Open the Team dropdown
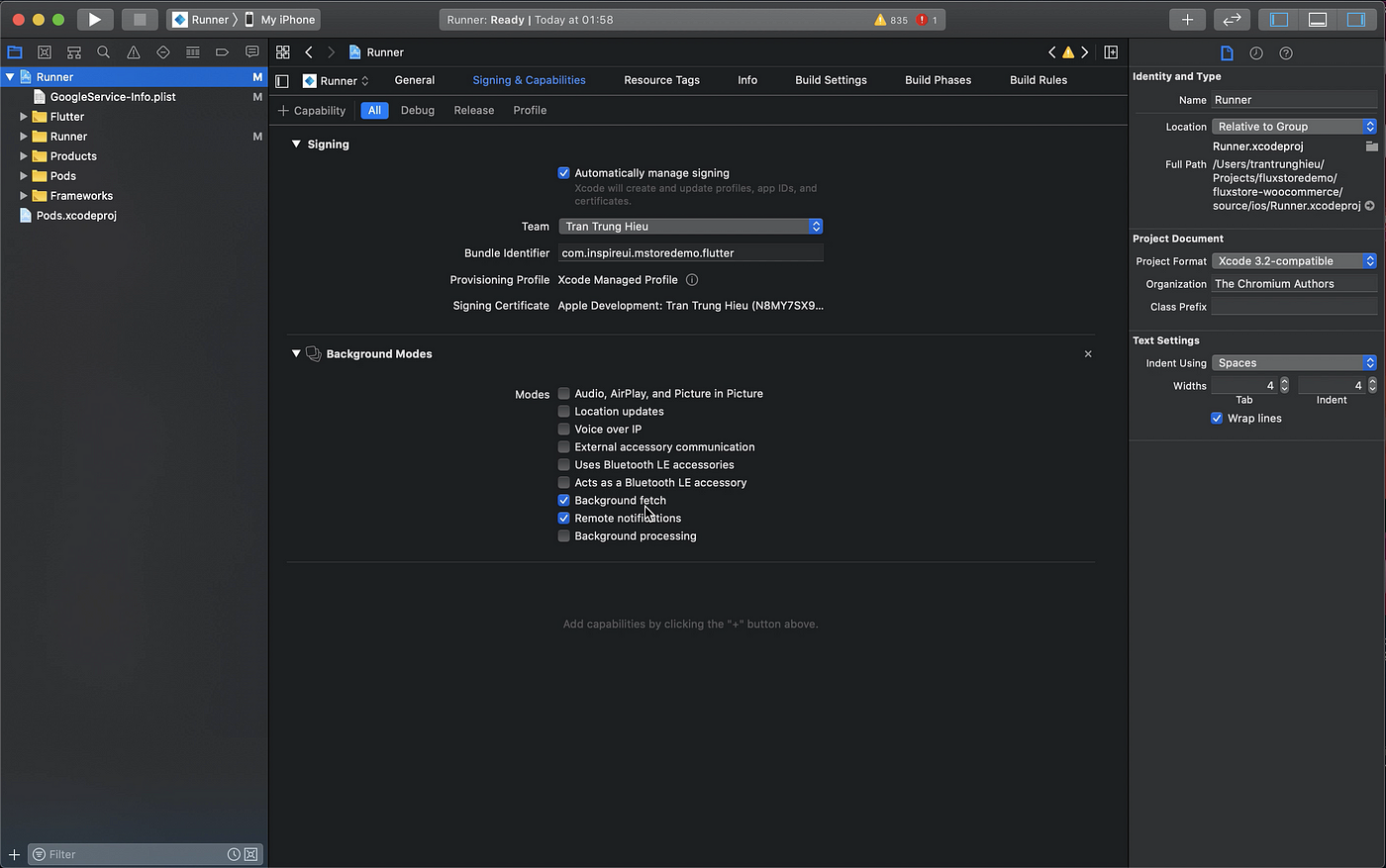The height and width of the screenshot is (868, 1386). point(691,227)
